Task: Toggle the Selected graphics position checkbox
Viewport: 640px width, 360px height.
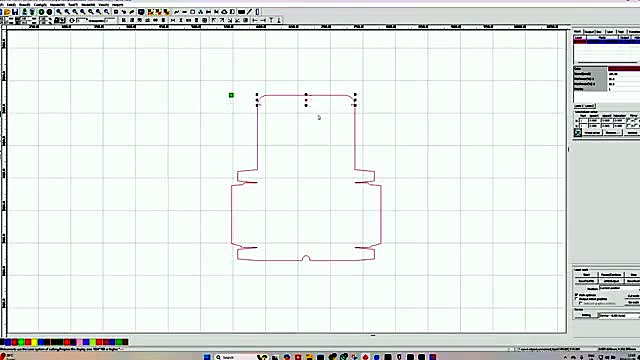Action: click(x=580, y=303)
